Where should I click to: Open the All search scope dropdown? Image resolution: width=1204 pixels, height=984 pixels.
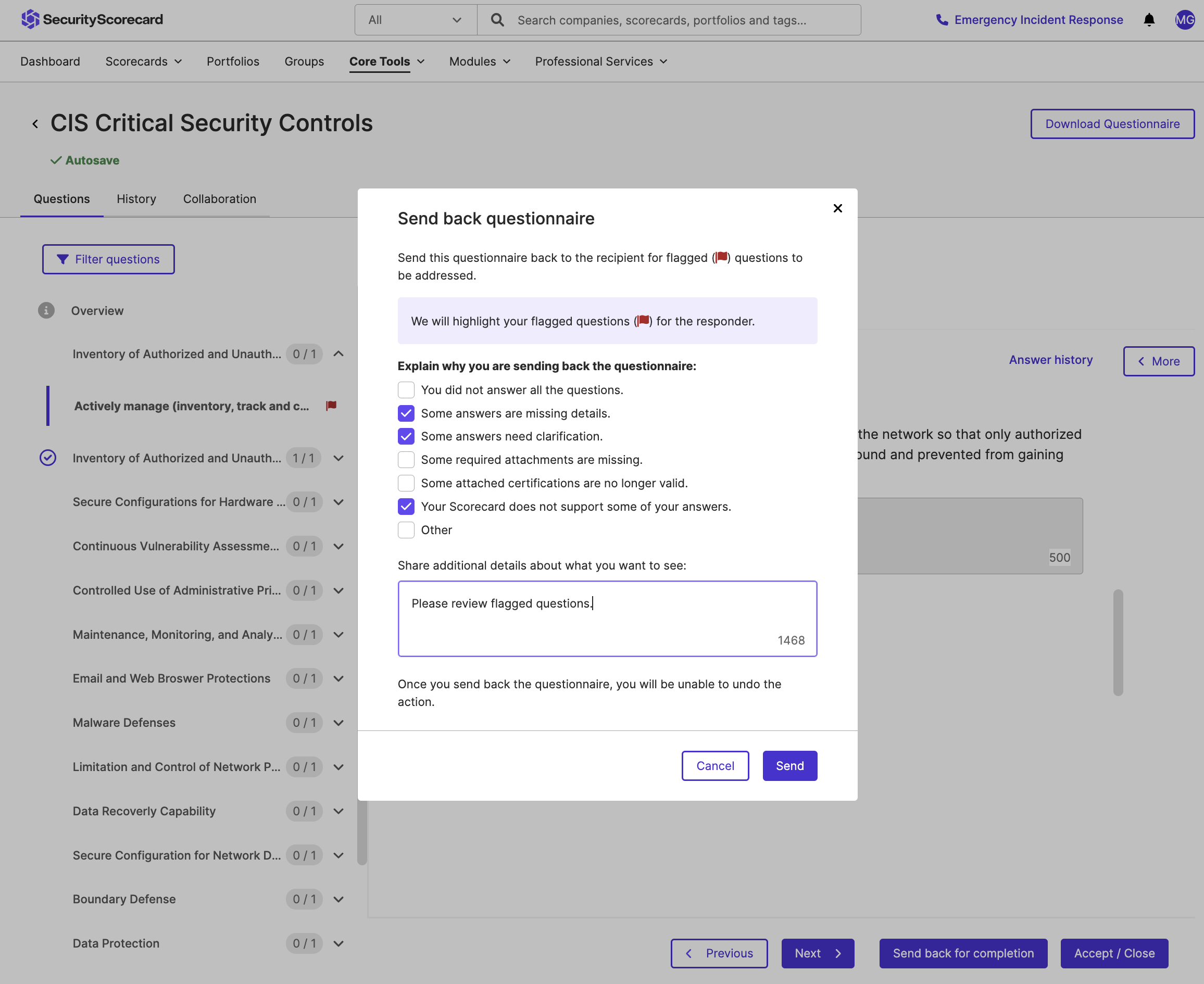pos(416,20)
